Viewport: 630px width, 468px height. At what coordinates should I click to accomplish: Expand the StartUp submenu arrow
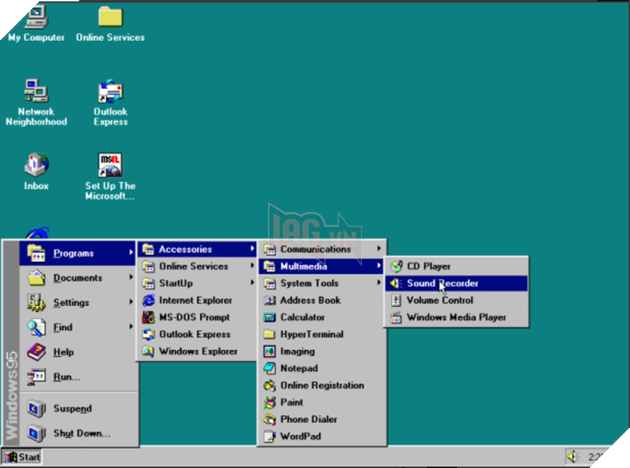252,282
